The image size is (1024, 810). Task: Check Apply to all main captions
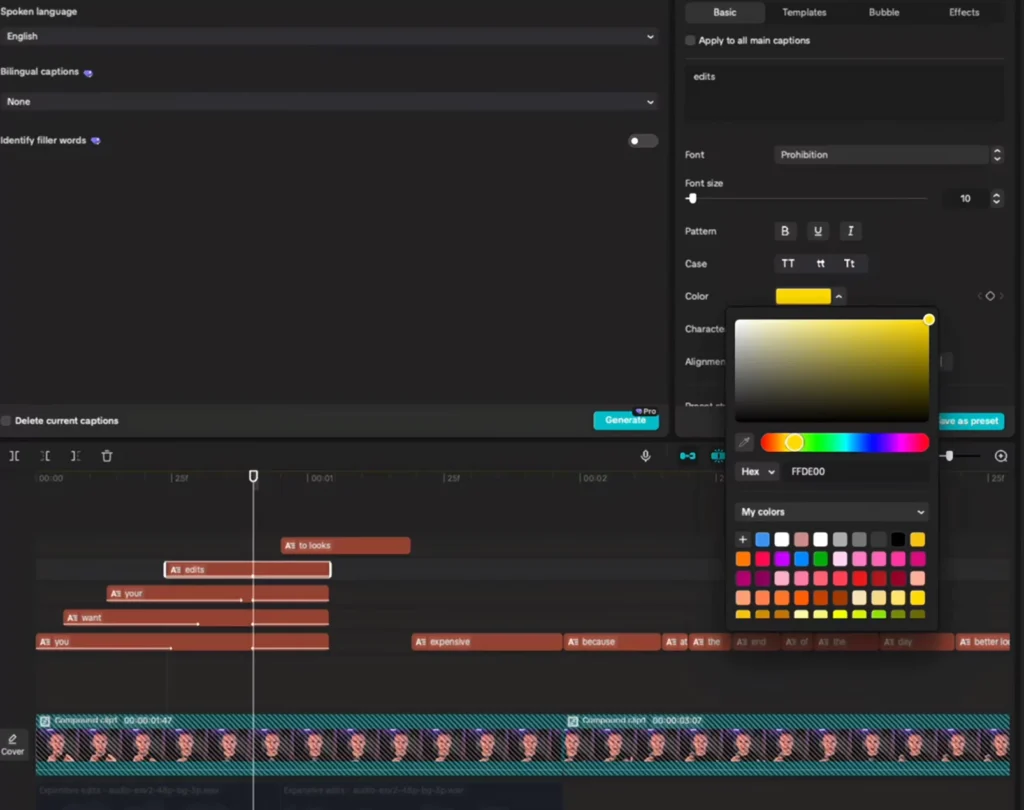click(690, 41)
